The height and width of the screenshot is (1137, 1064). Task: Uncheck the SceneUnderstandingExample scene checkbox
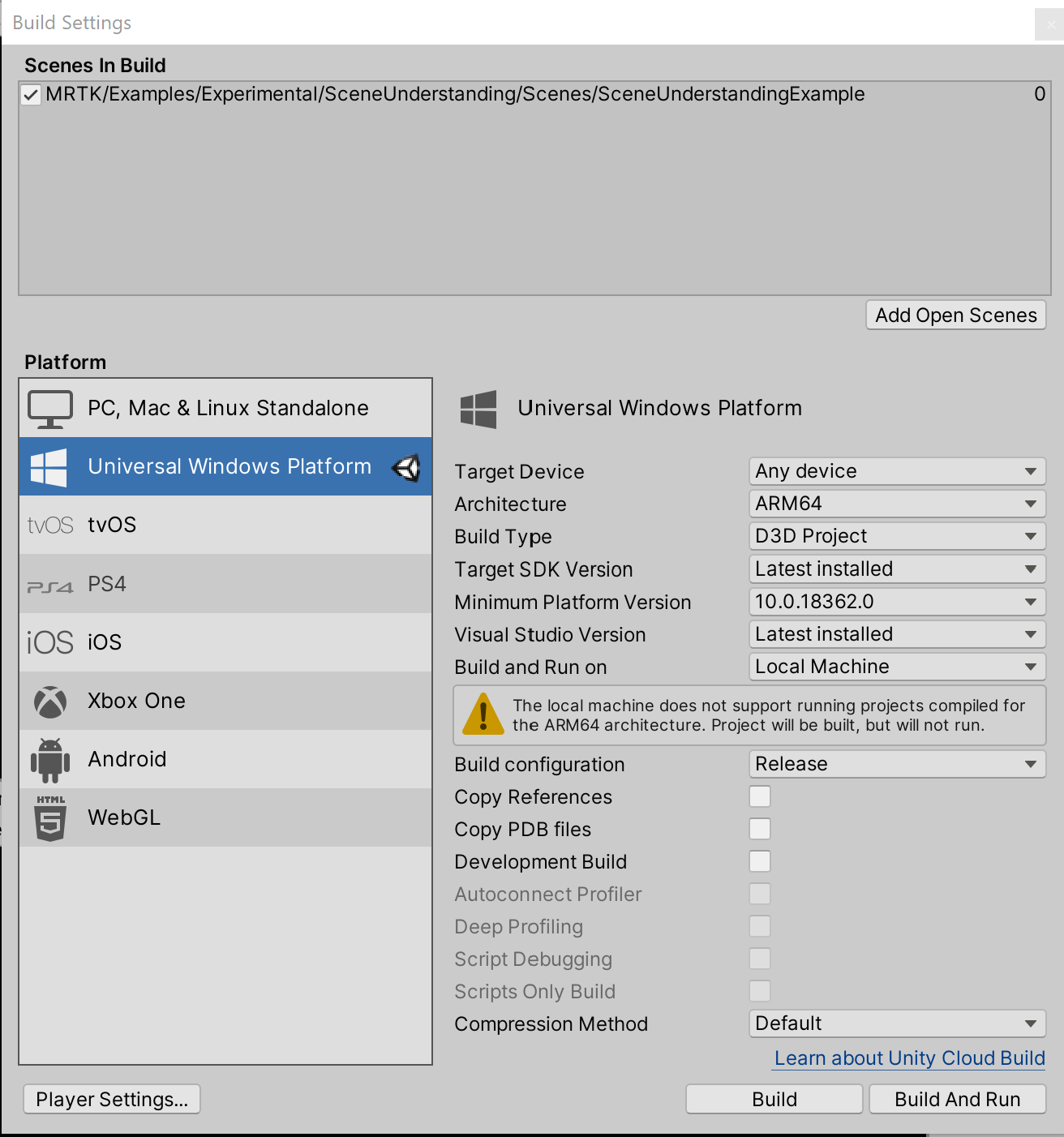(x=31, y=95)
